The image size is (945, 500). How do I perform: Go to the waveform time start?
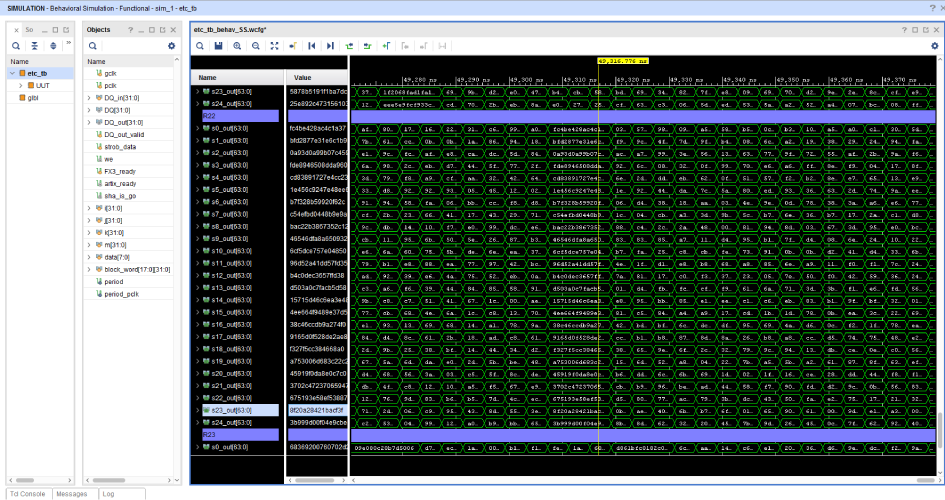[312, 46]
